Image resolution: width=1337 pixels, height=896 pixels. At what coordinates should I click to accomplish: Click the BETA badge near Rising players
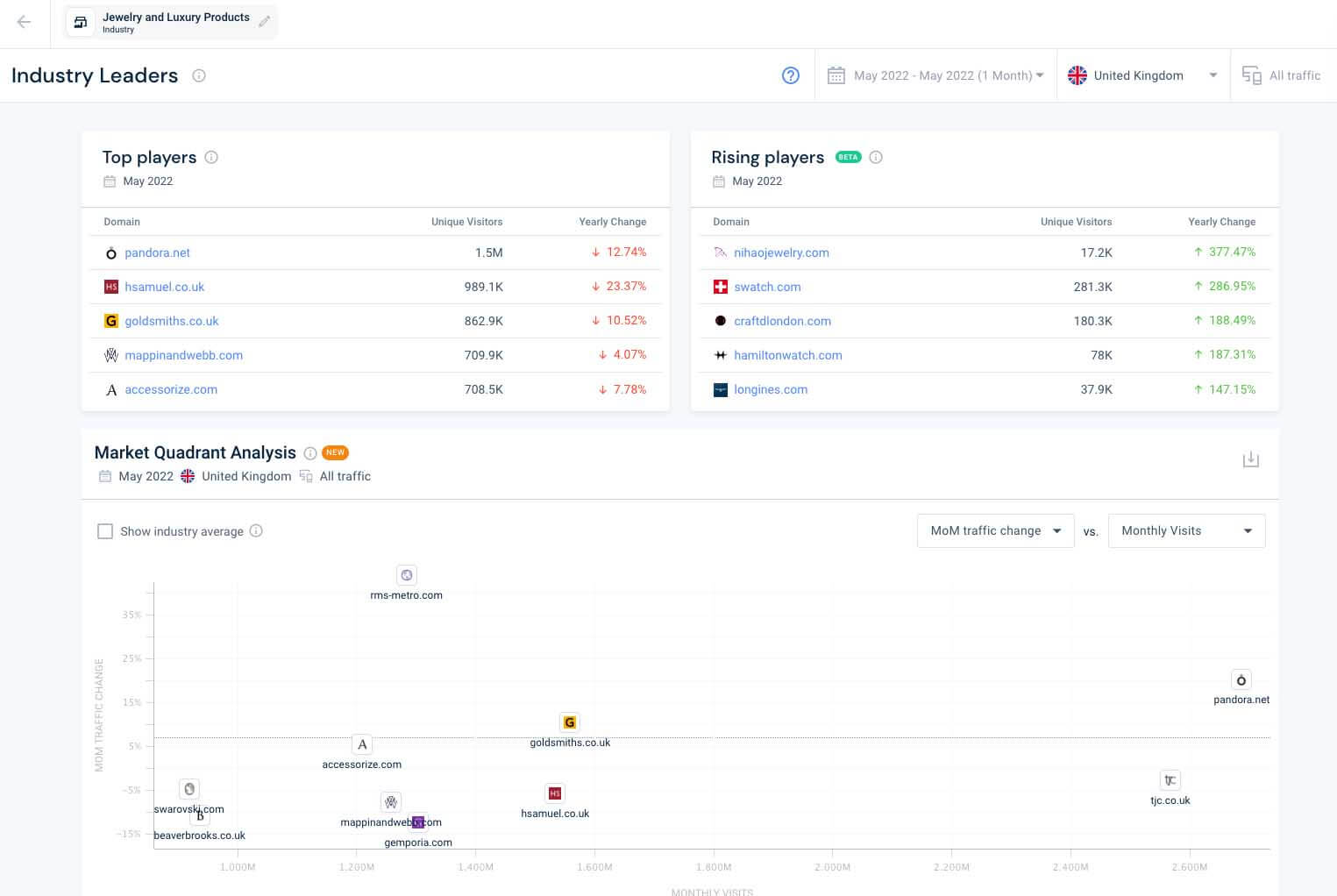pyautogui.click(x=849, y=158)
